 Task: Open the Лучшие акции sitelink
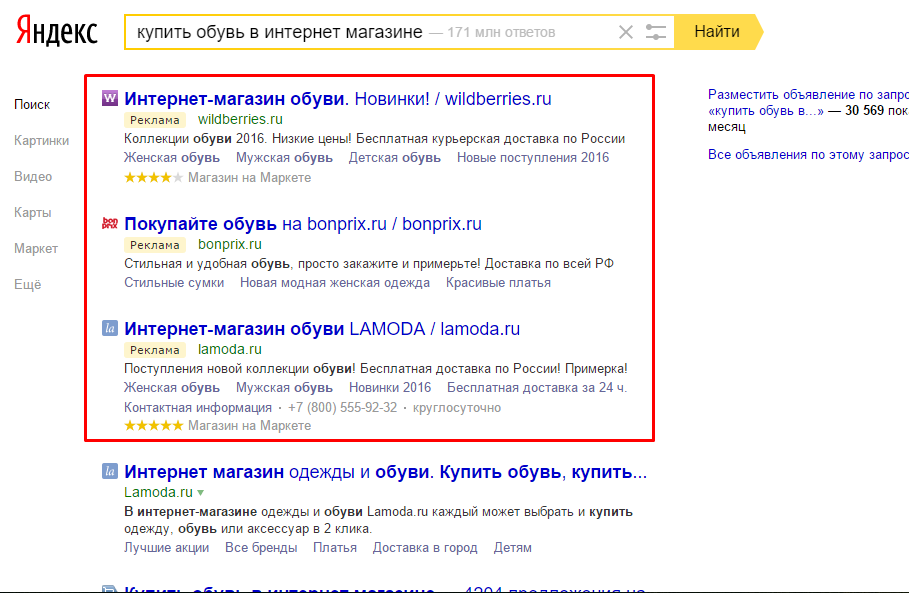pyautogui.click(x=166, y=548)
